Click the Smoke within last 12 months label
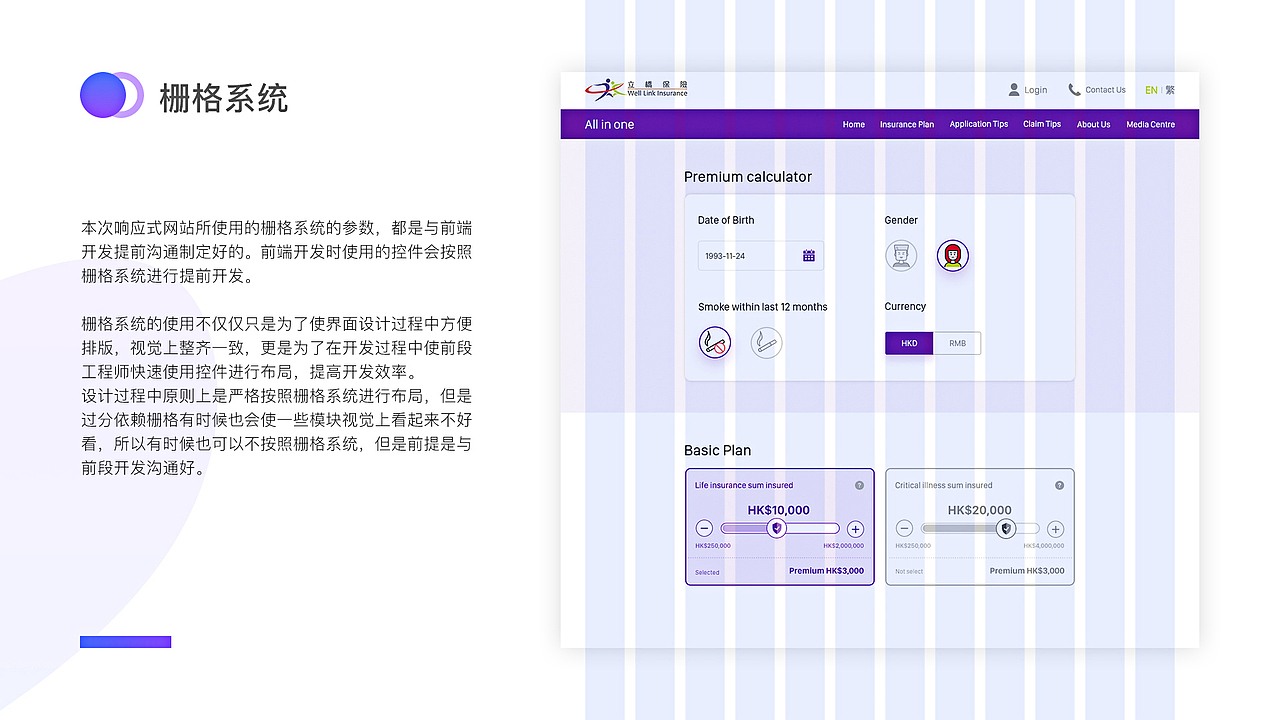The image size is (1280, 720). pos(763,307)
